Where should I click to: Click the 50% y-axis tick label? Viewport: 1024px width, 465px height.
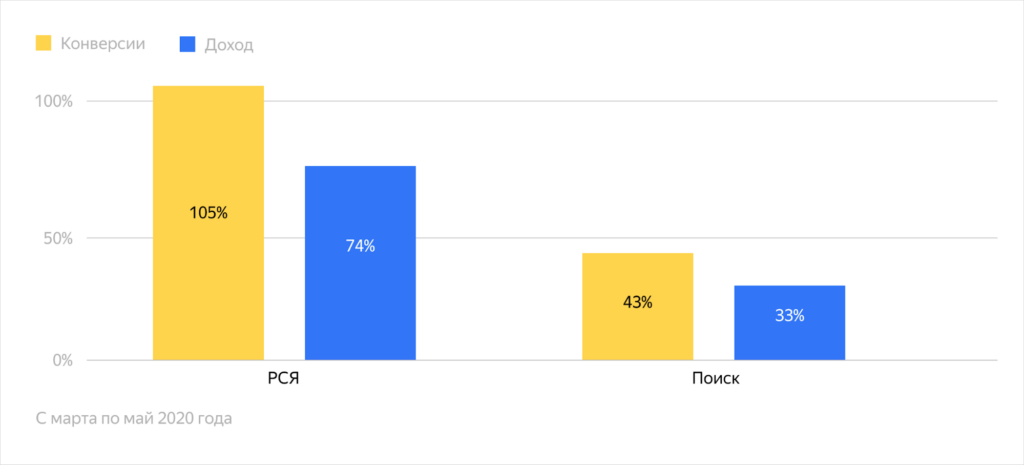pyautogui.click(x=59, y=238)
